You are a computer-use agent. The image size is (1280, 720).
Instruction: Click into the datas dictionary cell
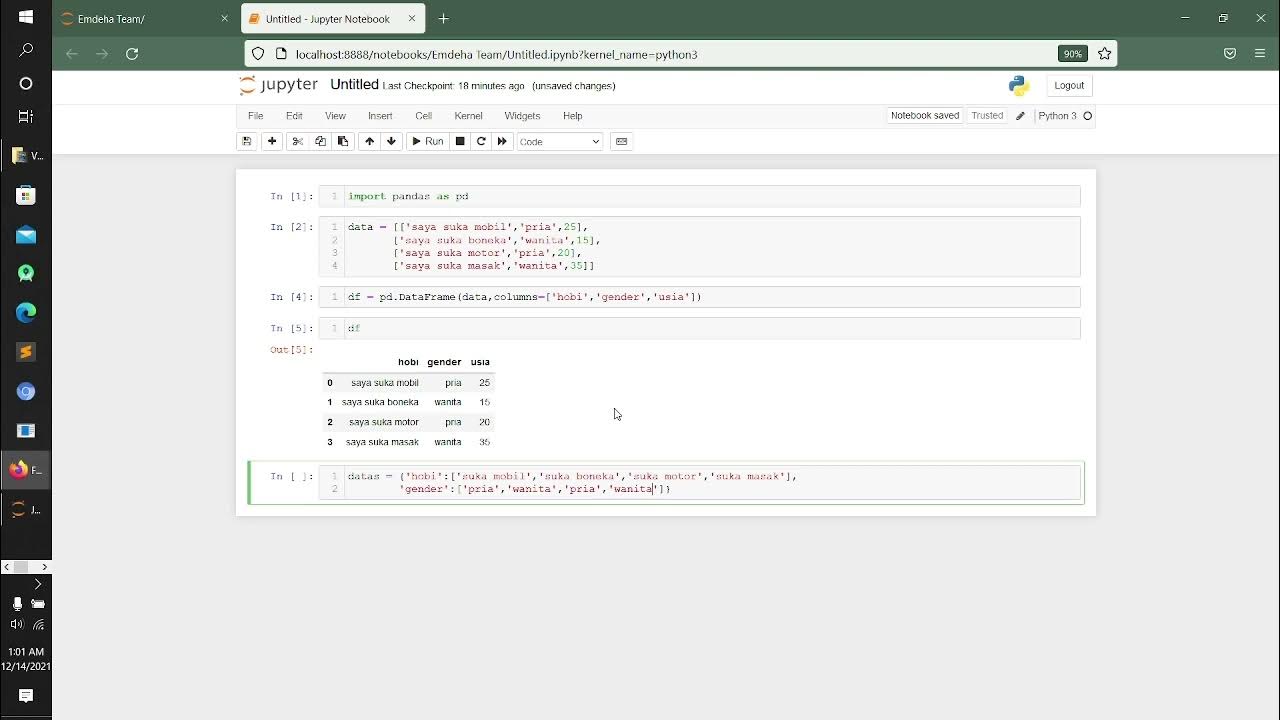click(699, 482)
